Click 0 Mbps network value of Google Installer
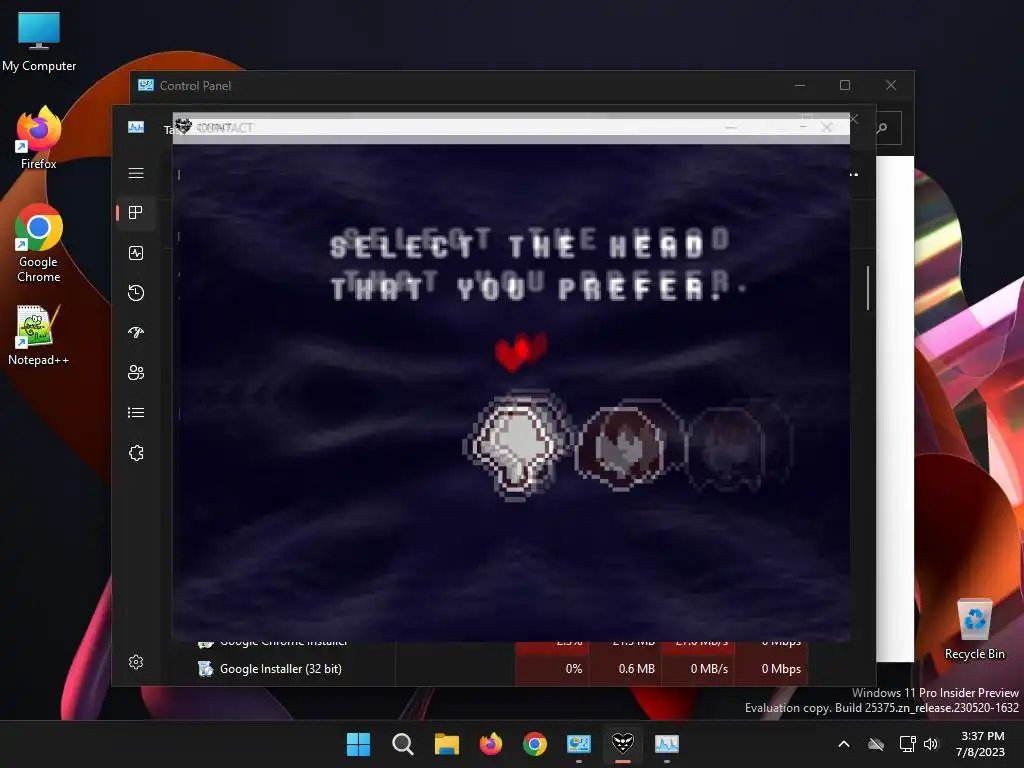This screenshot has height=768, width=1024. tap(781, 669)
